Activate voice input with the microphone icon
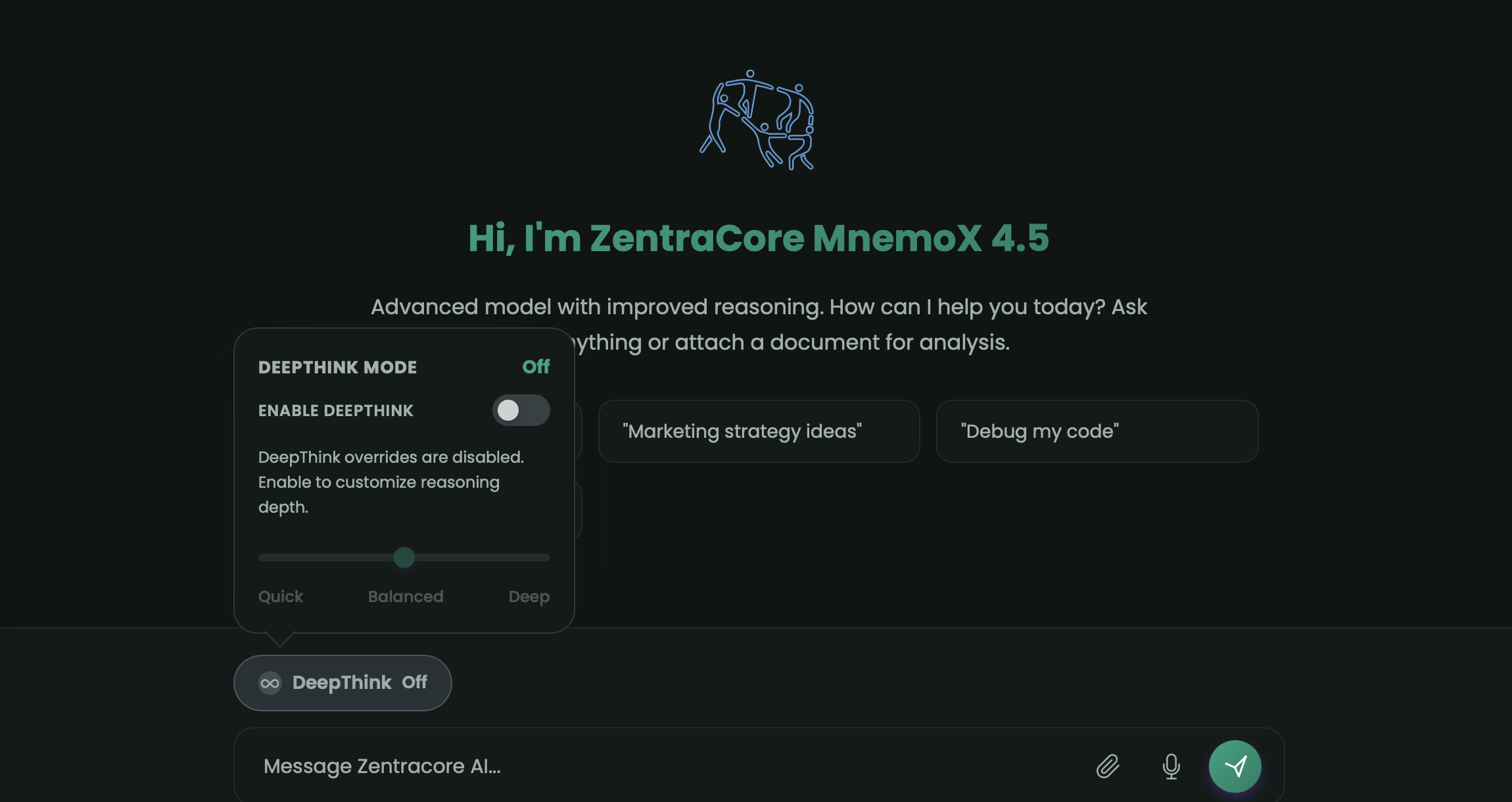The width and height of the screenshot is (1512, 802). click(1171, 766)
